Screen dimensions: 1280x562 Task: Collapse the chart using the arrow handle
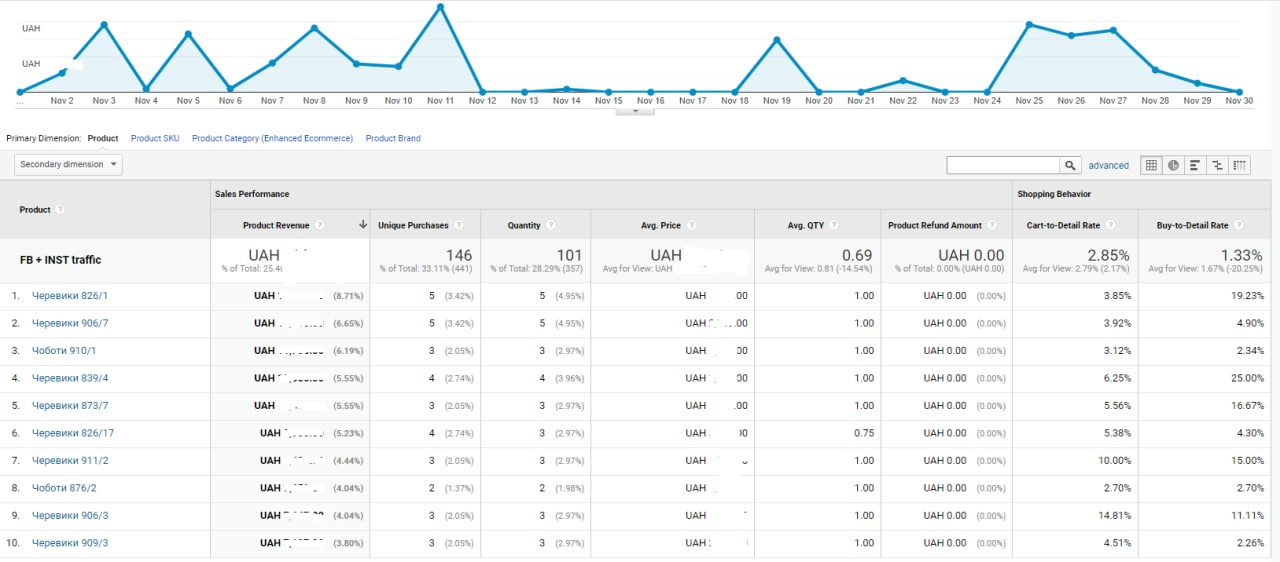(635, 111)
